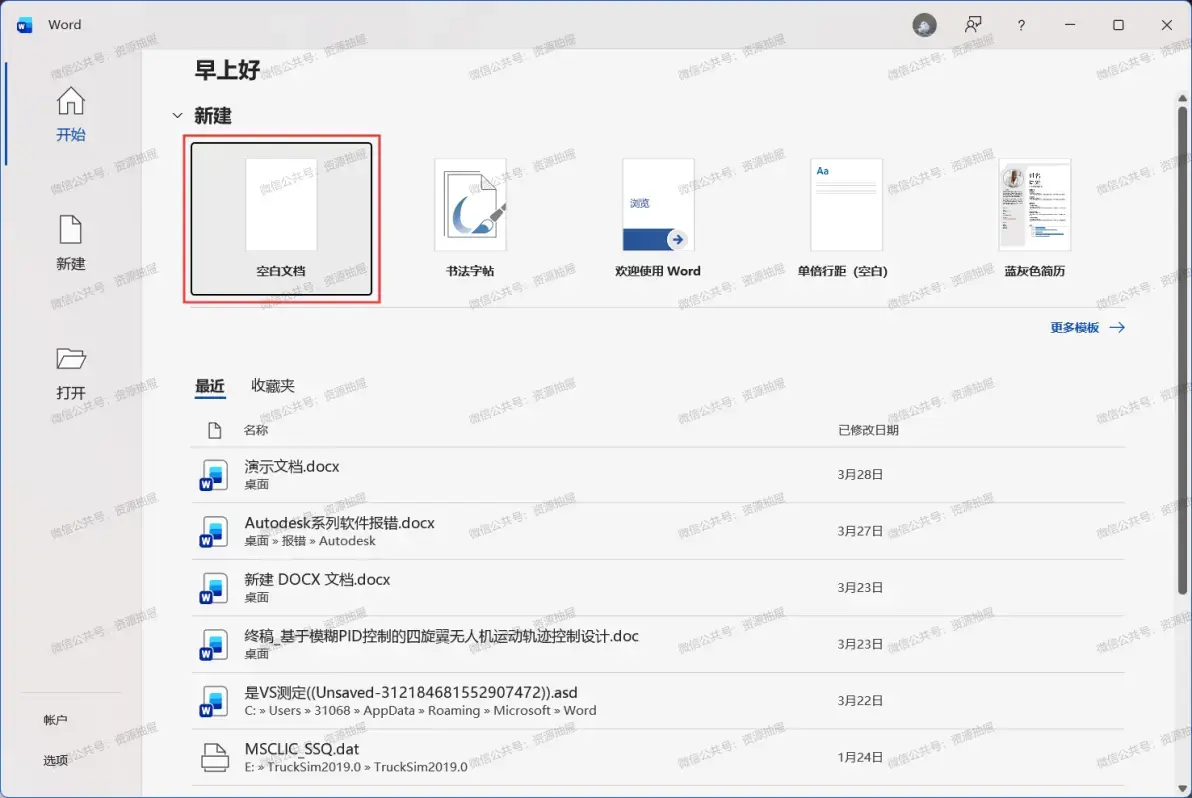This screenshot has width=1192, height=798.
Task: Open the 欢迎使用 Word template
Action: 658,219
